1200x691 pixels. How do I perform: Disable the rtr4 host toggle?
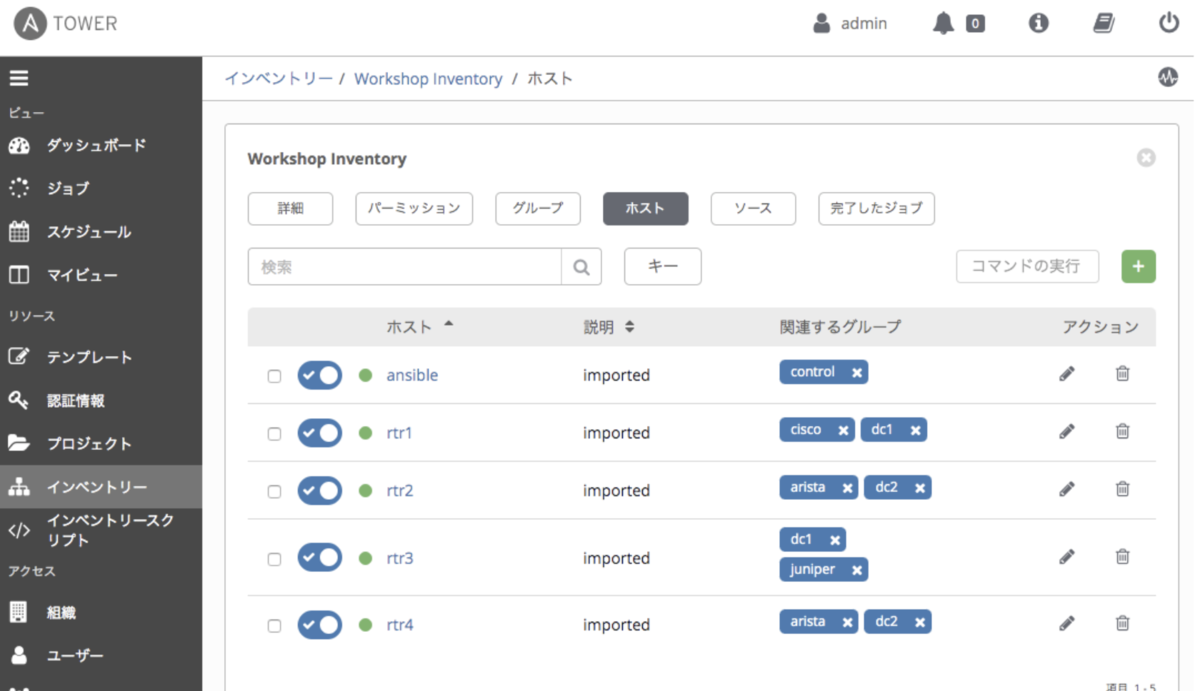(x=320, y=625)
